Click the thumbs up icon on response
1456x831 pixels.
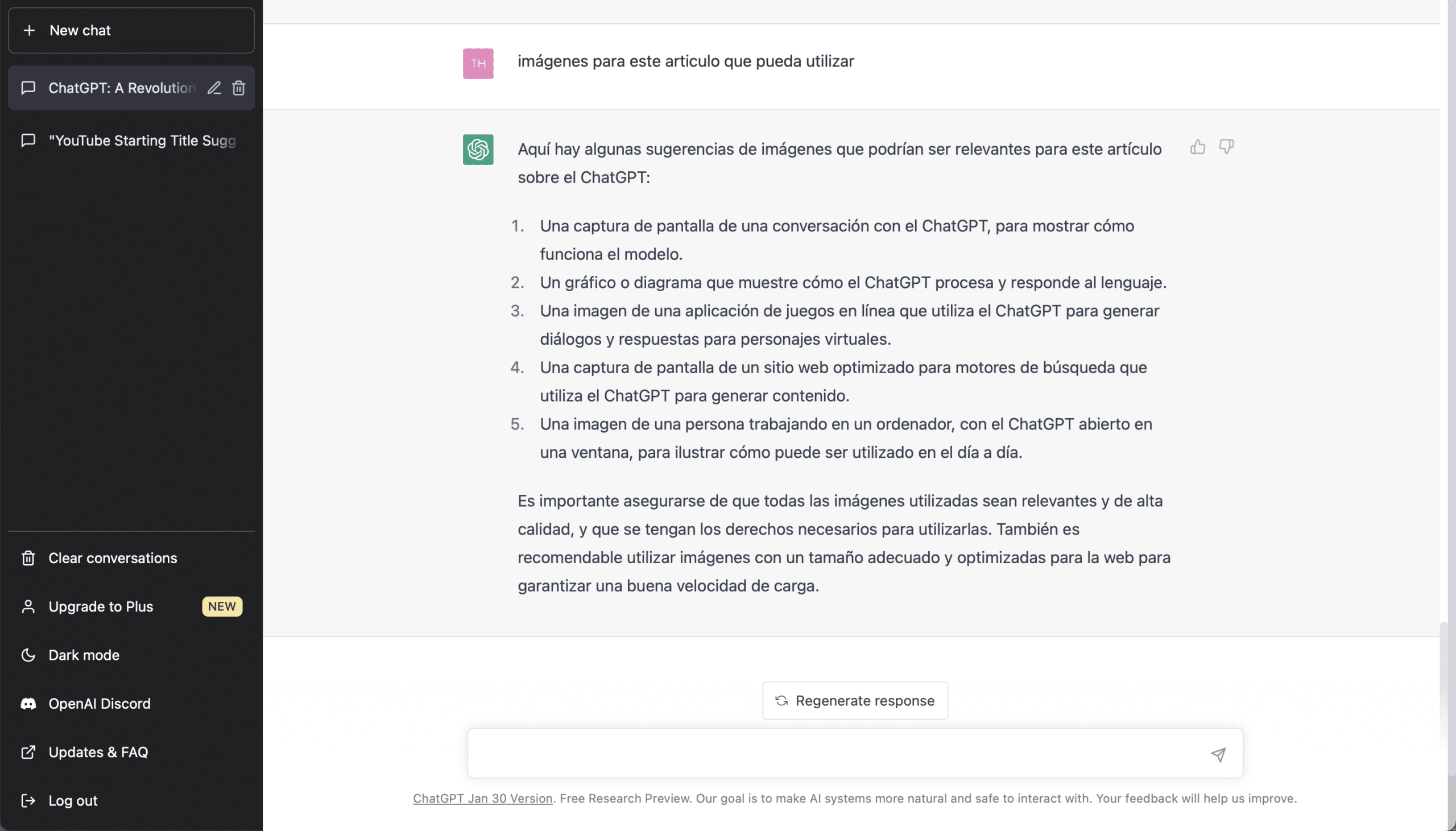point(1198,147)
